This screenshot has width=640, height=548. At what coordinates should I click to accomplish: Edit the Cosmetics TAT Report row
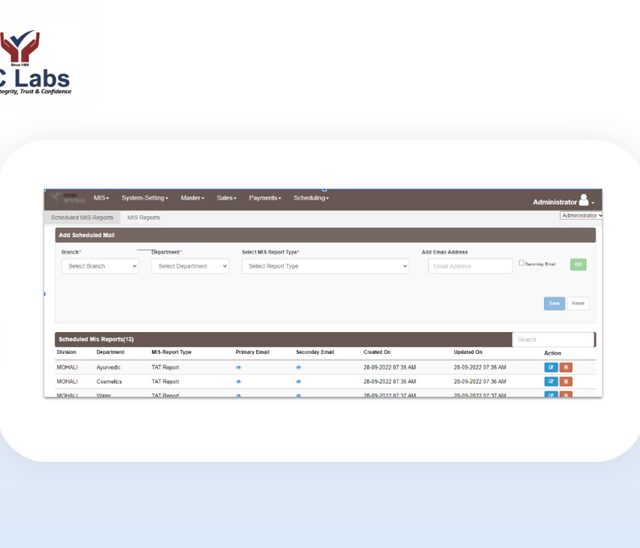click(551, 382)
